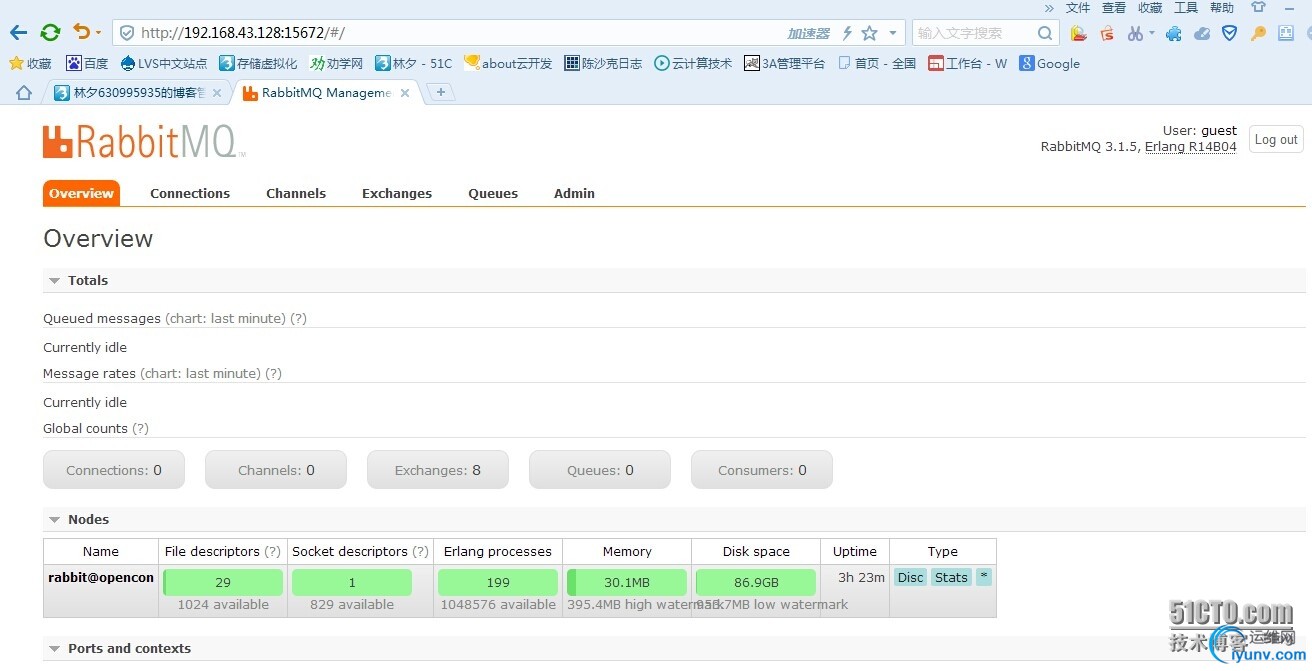Bookmark the page with the star icon
The width and height of the screenshot is (1312, 671).
(x=869, y=33)
